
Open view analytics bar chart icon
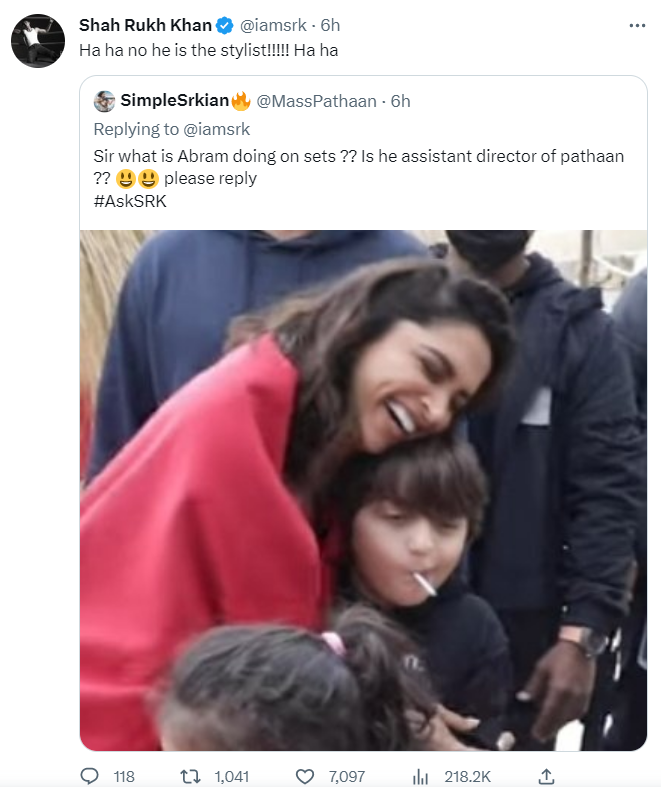click(x=421, y=775)
